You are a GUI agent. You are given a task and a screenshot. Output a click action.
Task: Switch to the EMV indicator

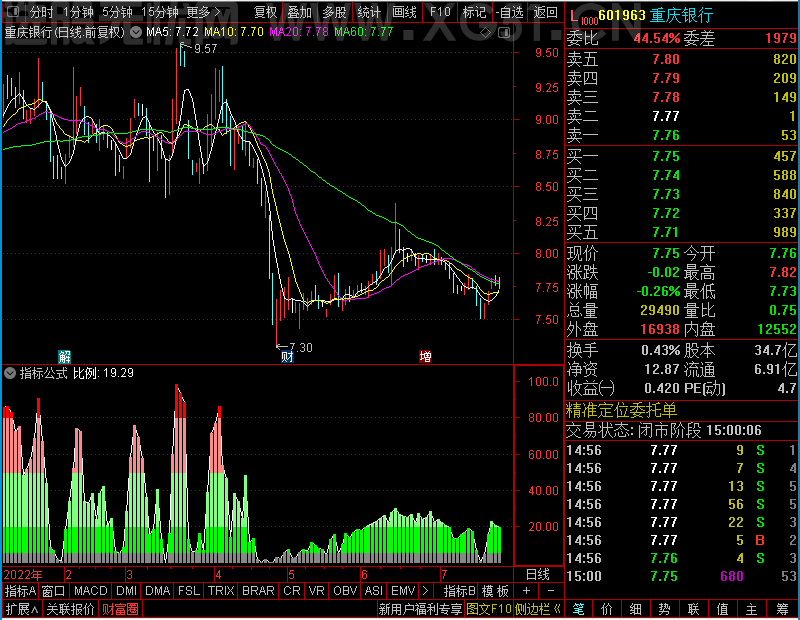pyautogui.click(x=403, y=591)
